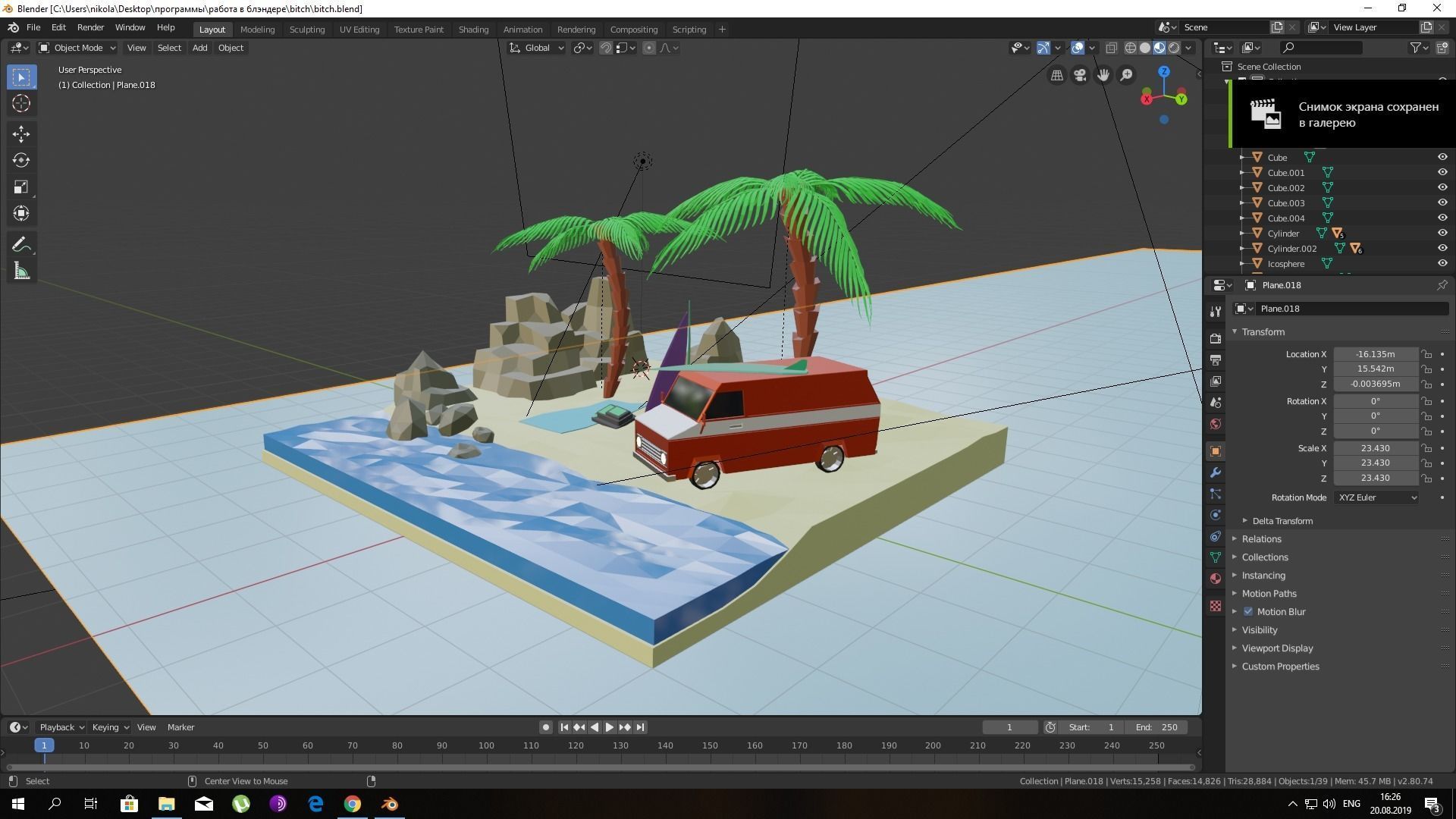This screenshot has width=1456, height=819.
Task: Toggle the Location X lock icon
Action: (1426, 354)
